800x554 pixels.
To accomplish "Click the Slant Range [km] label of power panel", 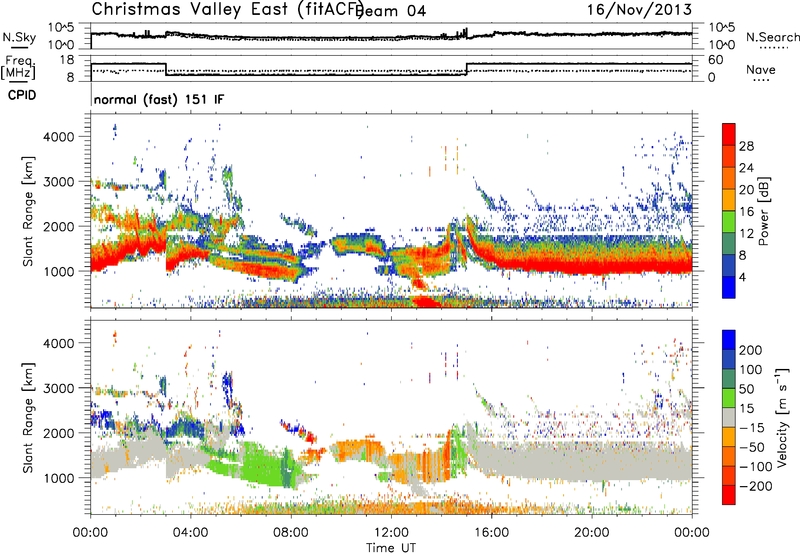I will pyautogui.click(x=28, y=211).
